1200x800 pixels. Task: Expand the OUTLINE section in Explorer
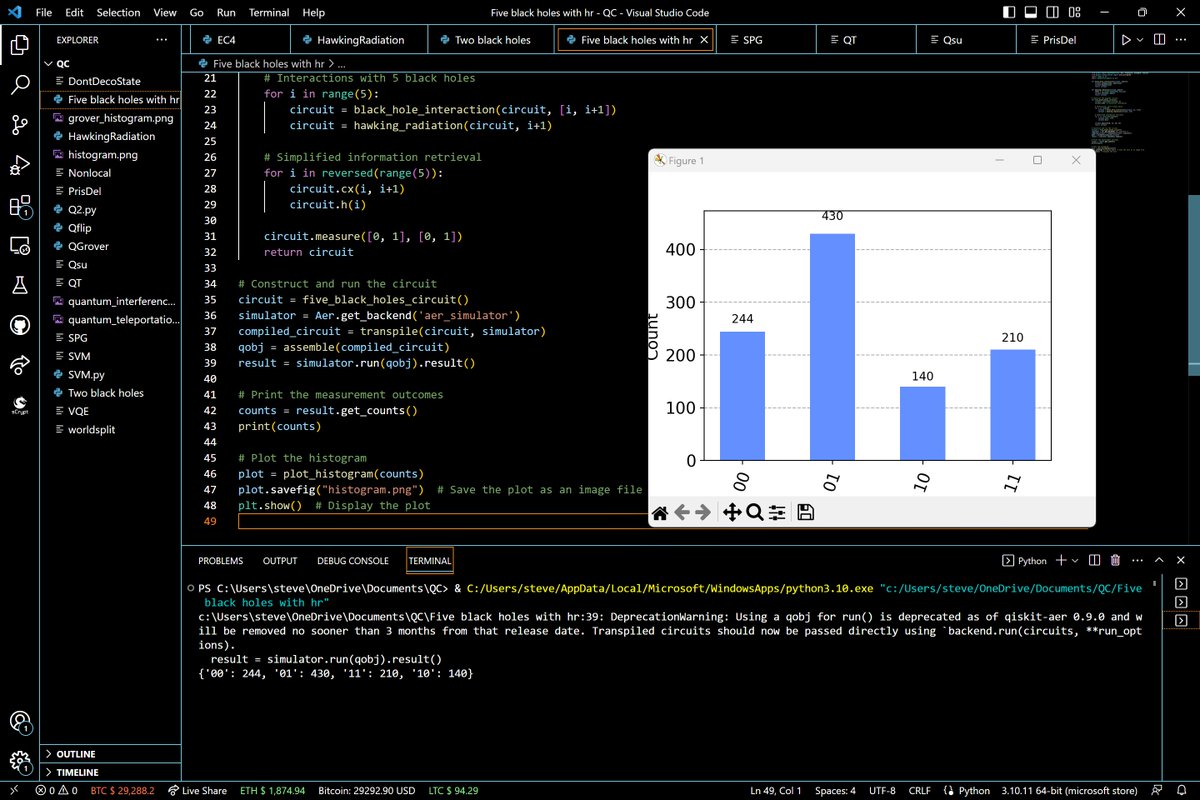tap(76, 754)
